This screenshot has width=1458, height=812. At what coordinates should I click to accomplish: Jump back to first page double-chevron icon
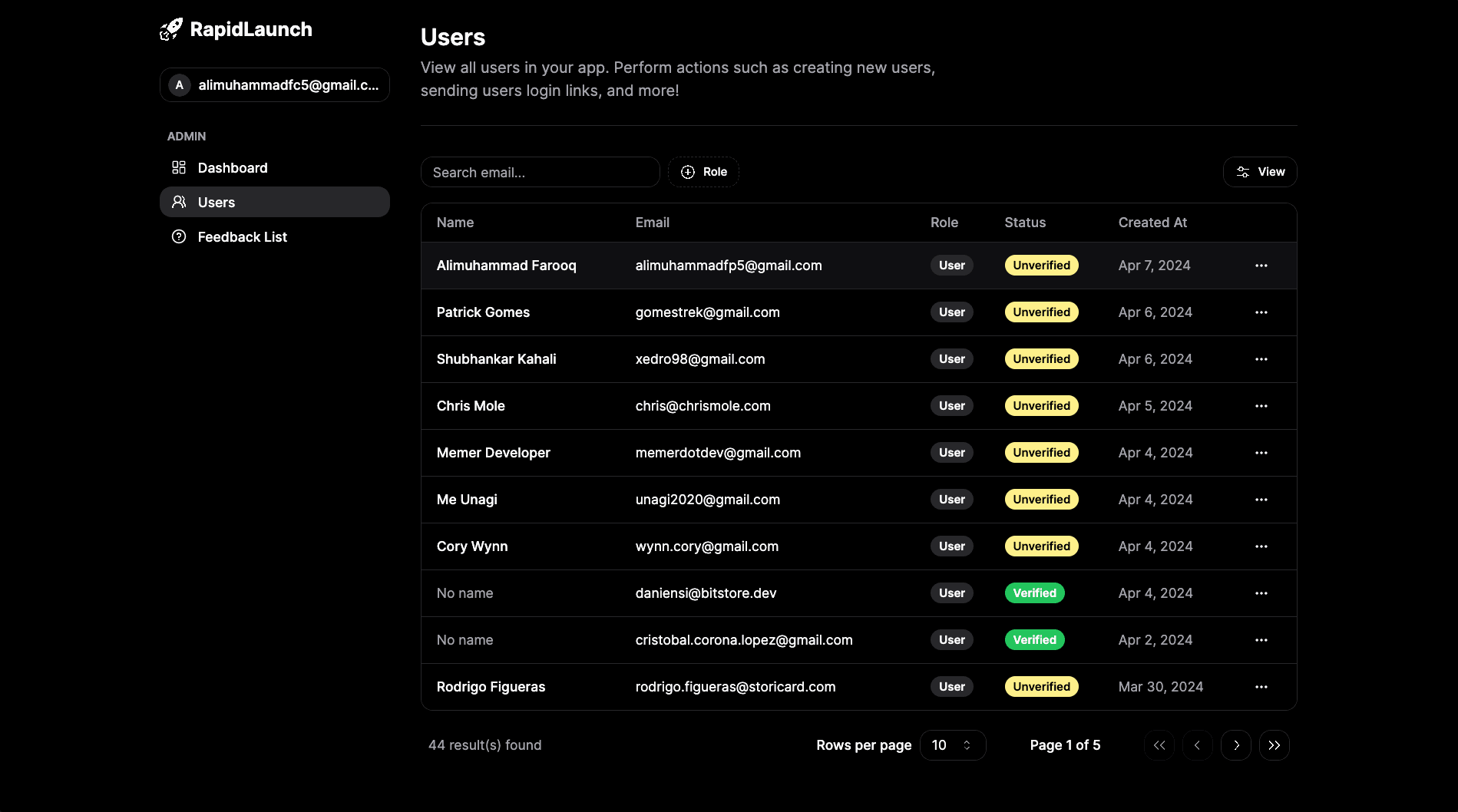1159,744
